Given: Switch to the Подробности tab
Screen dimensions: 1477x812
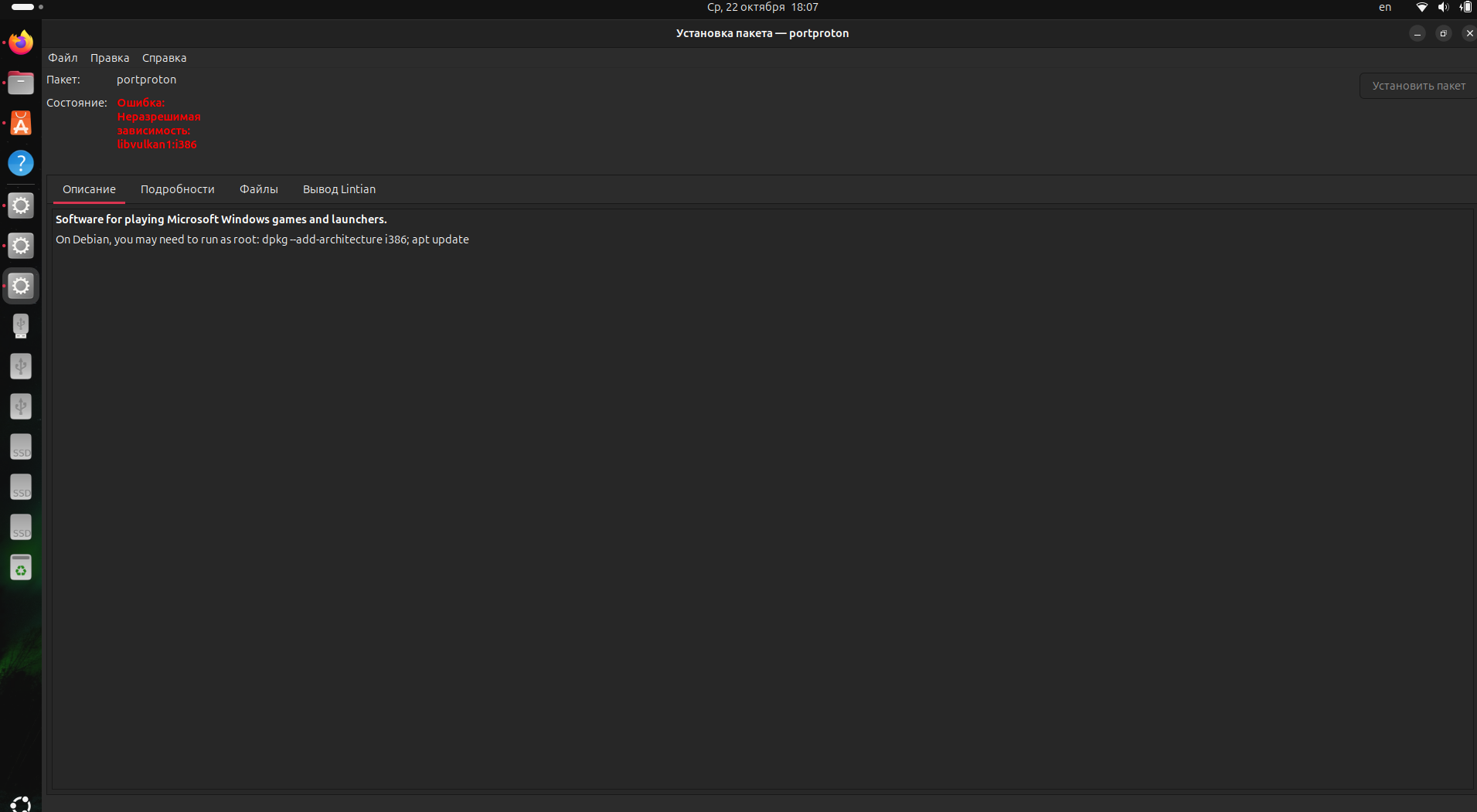Looking at the screenshot, I should point(177,189).
